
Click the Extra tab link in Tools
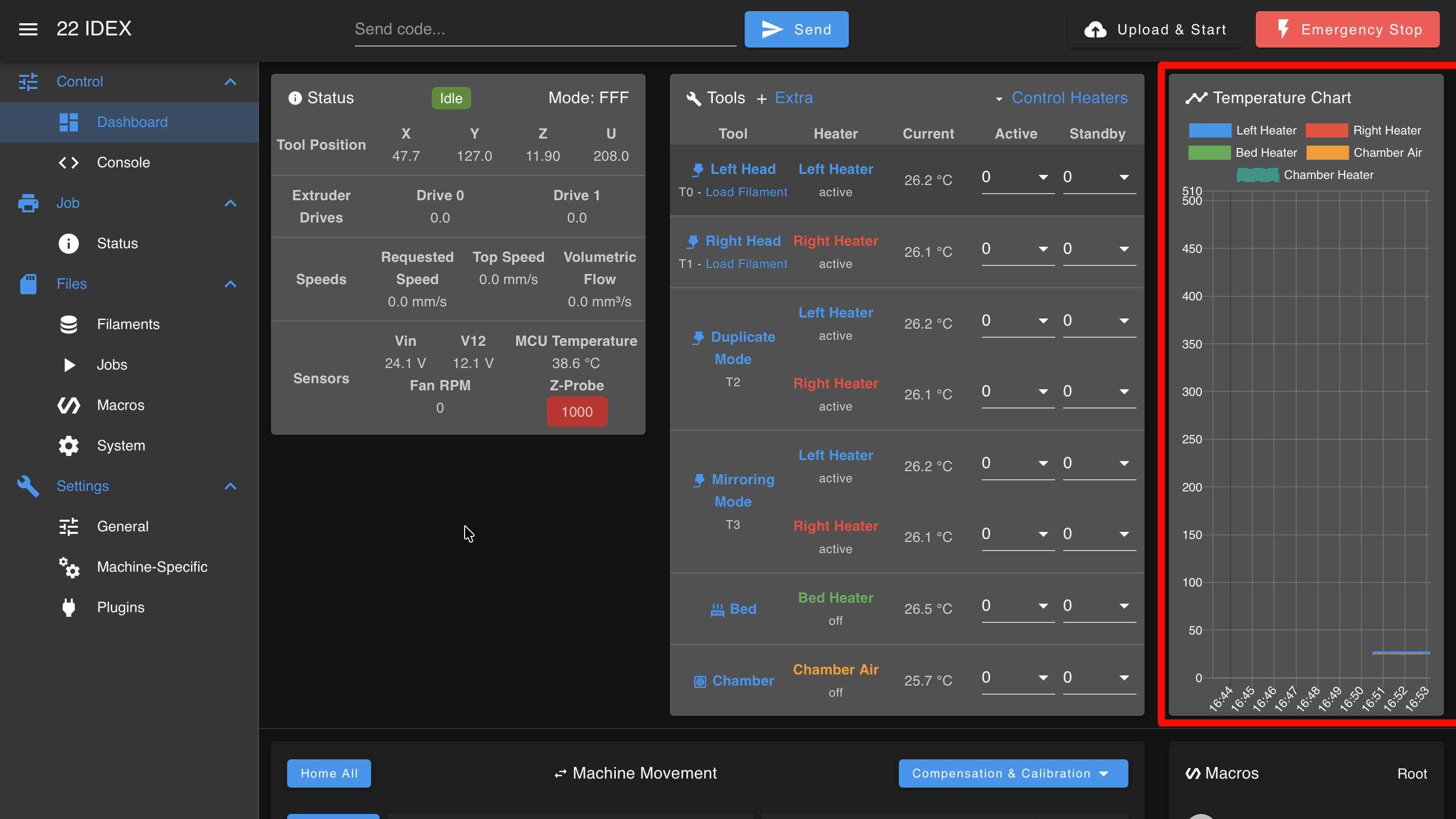[x=794, y=99]
